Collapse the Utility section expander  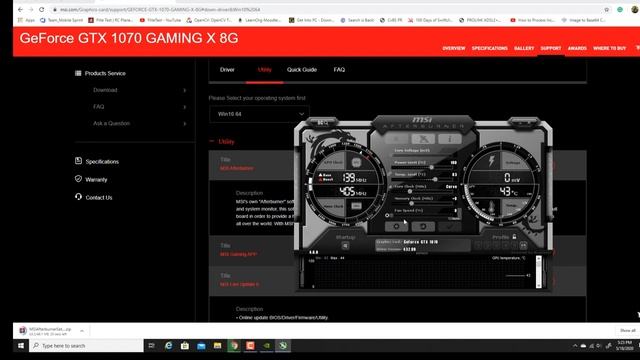(x=211, y=141)
